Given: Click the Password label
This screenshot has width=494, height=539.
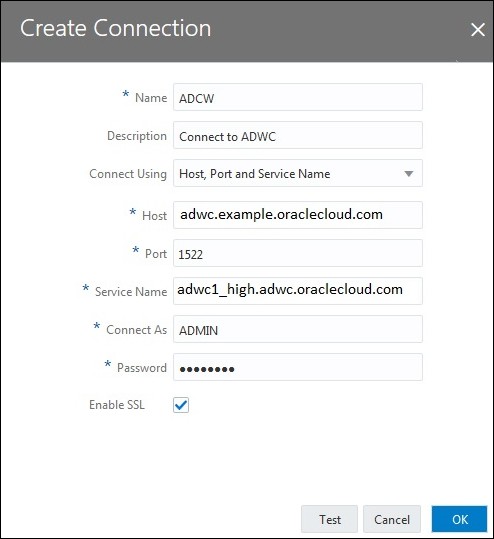Looking at the screenshot, I should pos(142,368).
